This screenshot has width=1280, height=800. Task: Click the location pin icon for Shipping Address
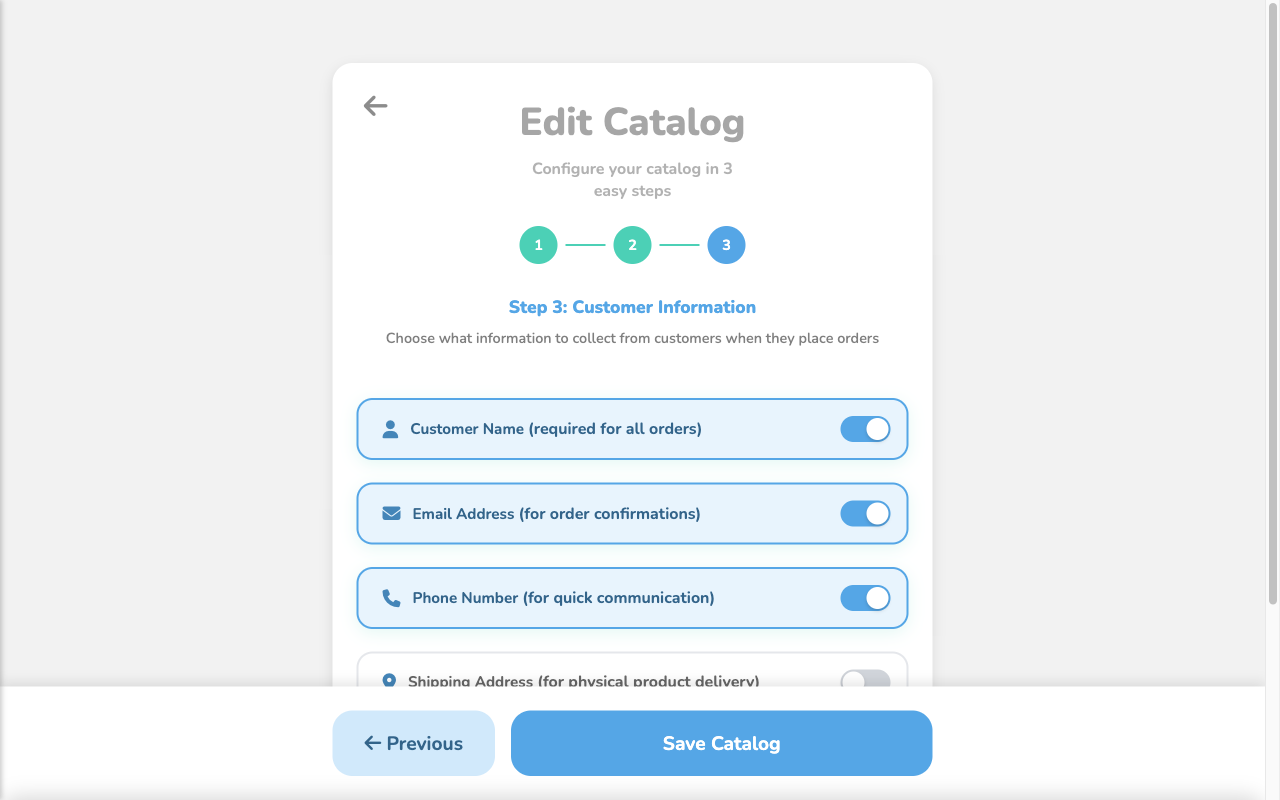(390, 680)
